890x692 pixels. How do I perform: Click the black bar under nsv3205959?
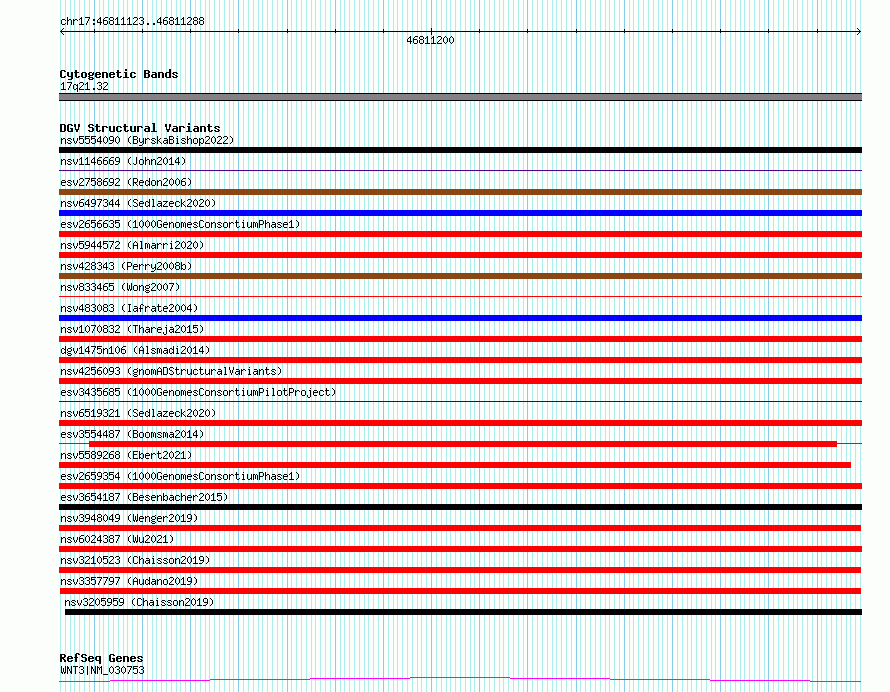tap(463, 612)
